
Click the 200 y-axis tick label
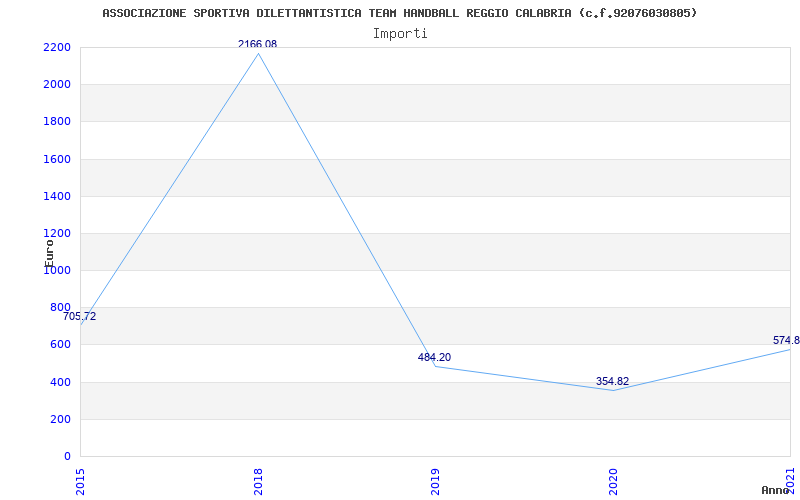(x=61, y=419)
